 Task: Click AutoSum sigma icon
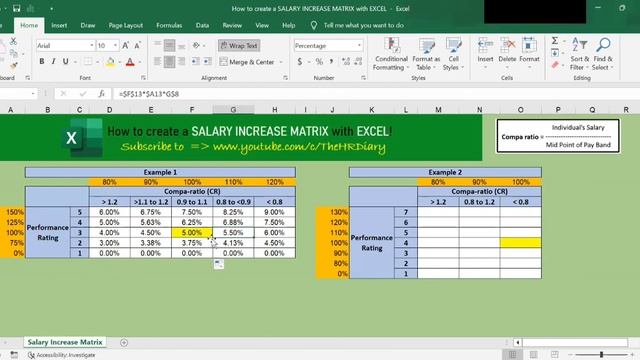coord(555,41)
